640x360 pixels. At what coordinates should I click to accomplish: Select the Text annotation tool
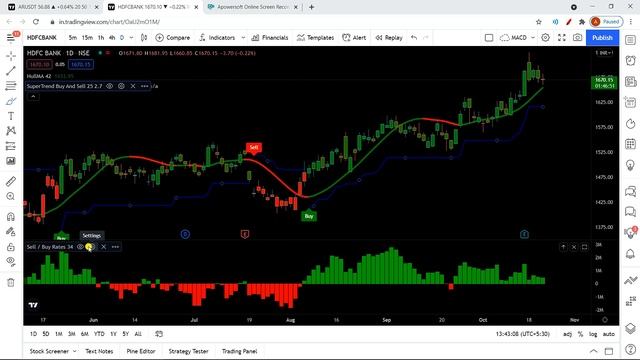pos(11,116)
